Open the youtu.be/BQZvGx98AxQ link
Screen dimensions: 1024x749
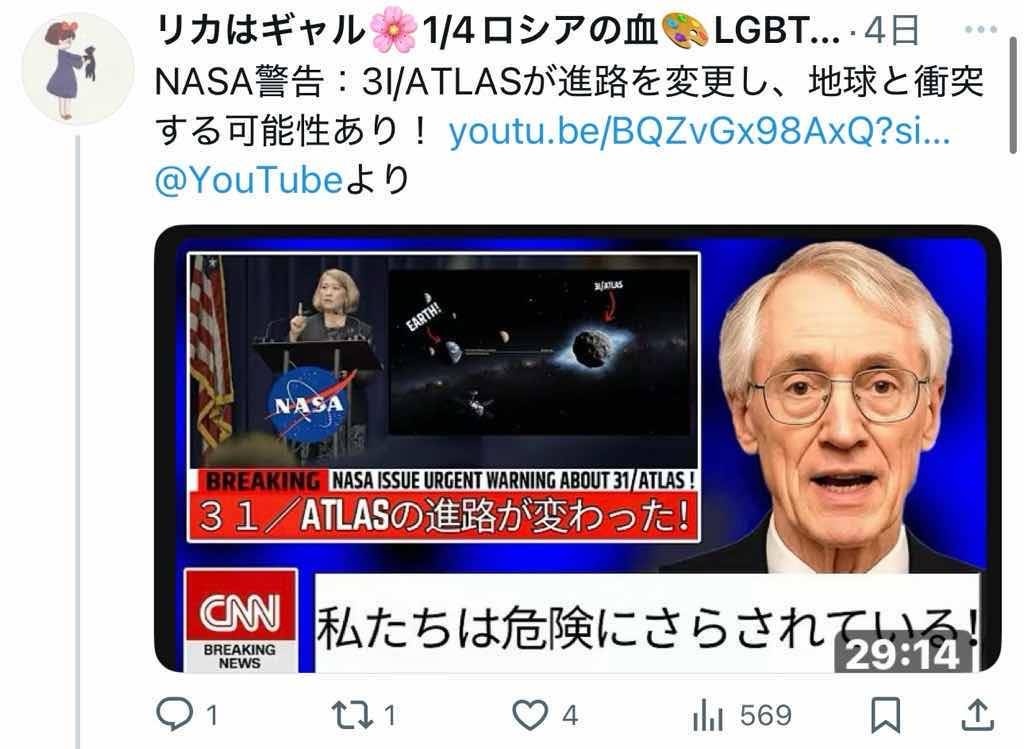(699, 131)
